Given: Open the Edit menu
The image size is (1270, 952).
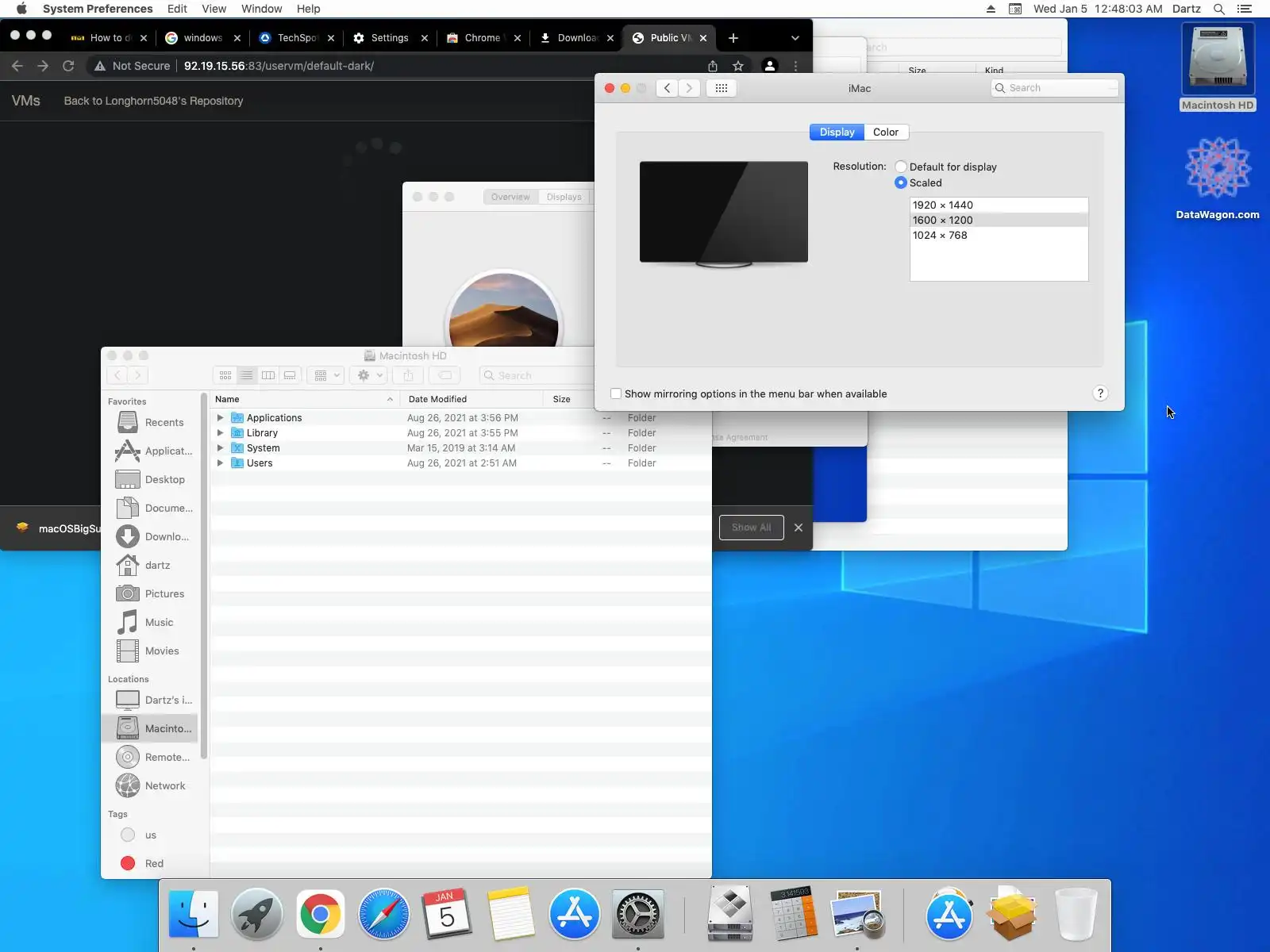Looking at the screenshot, I should pyautogui.click(x=177, y=9).
